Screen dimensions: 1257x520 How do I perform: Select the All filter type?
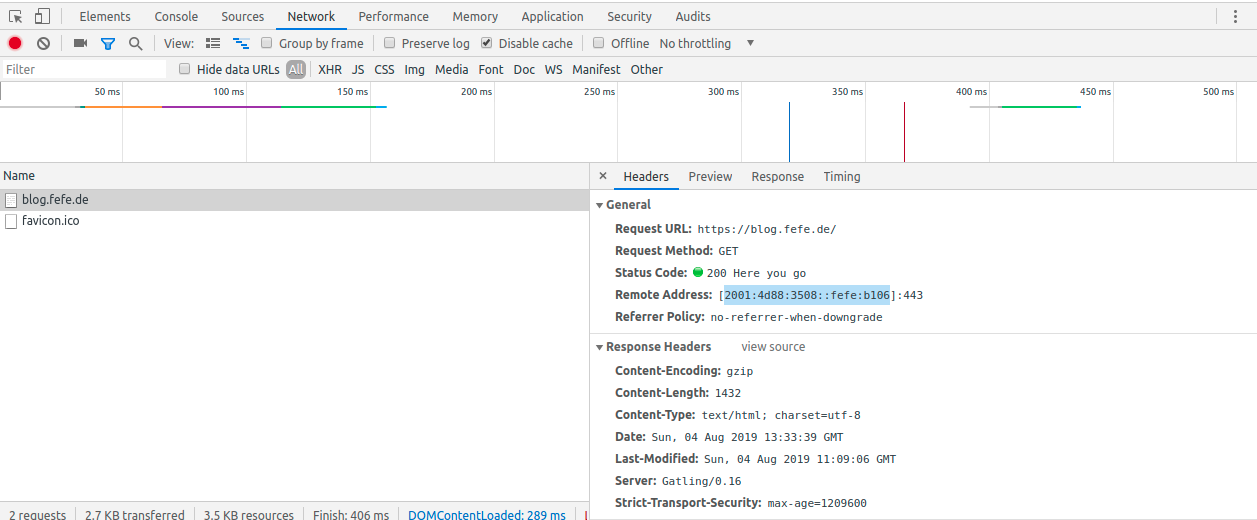tap(296, 69)
